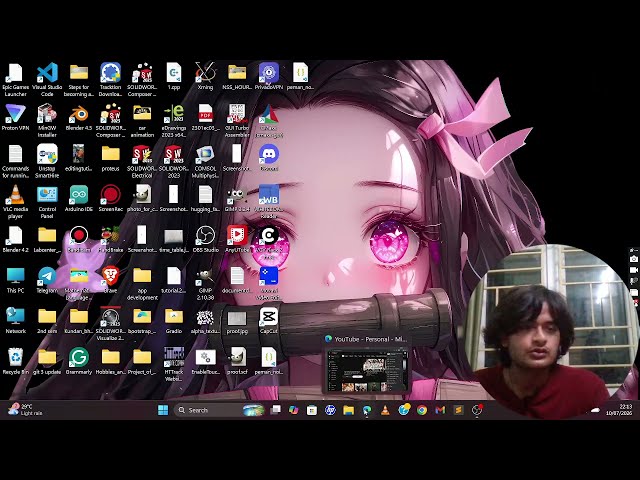This screenshot has height=480, width=640.
Task: Open Microsoft Store from the taskbar
Action: [312, 410]
